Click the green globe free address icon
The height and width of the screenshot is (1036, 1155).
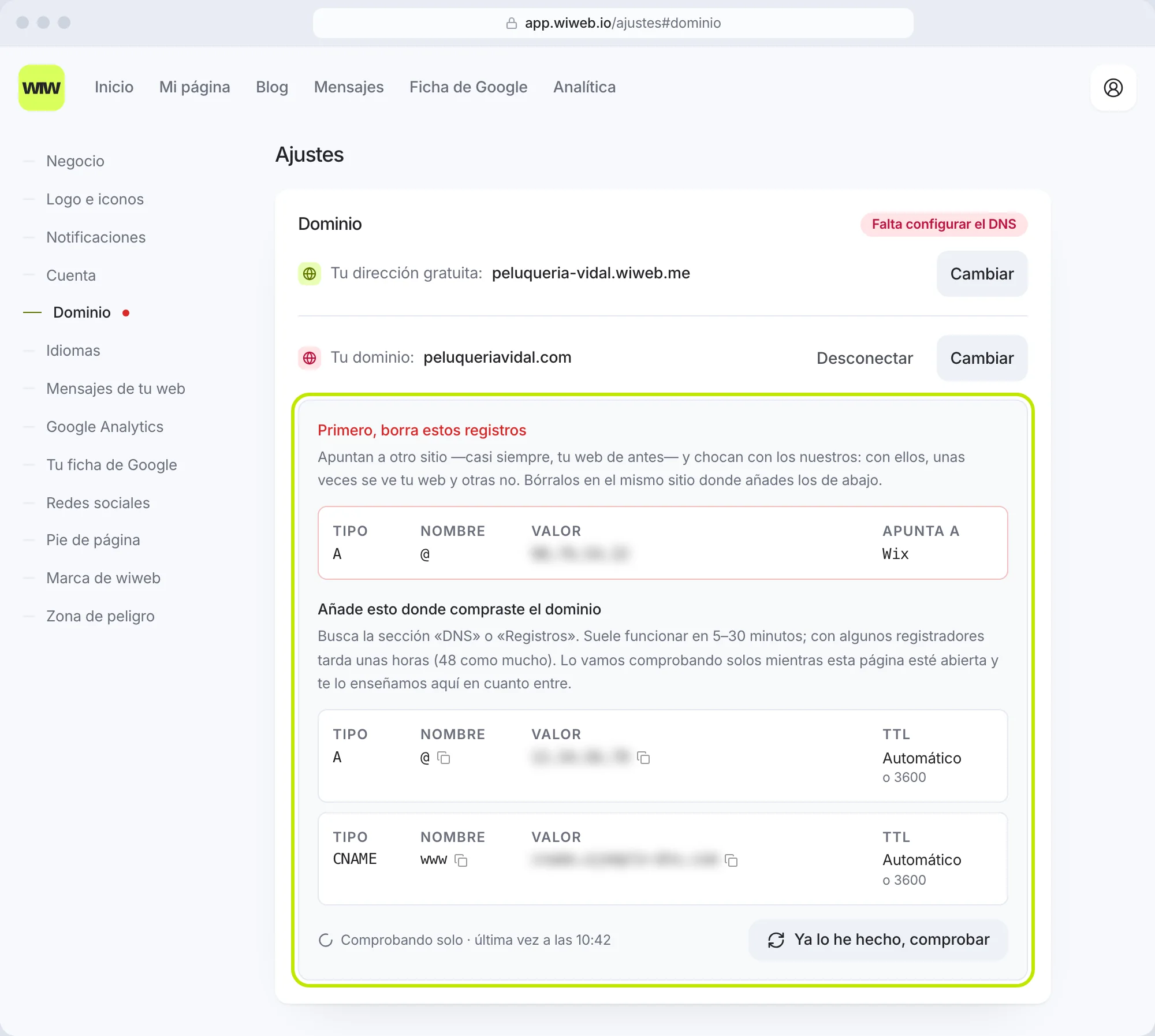tap(310, 273)
